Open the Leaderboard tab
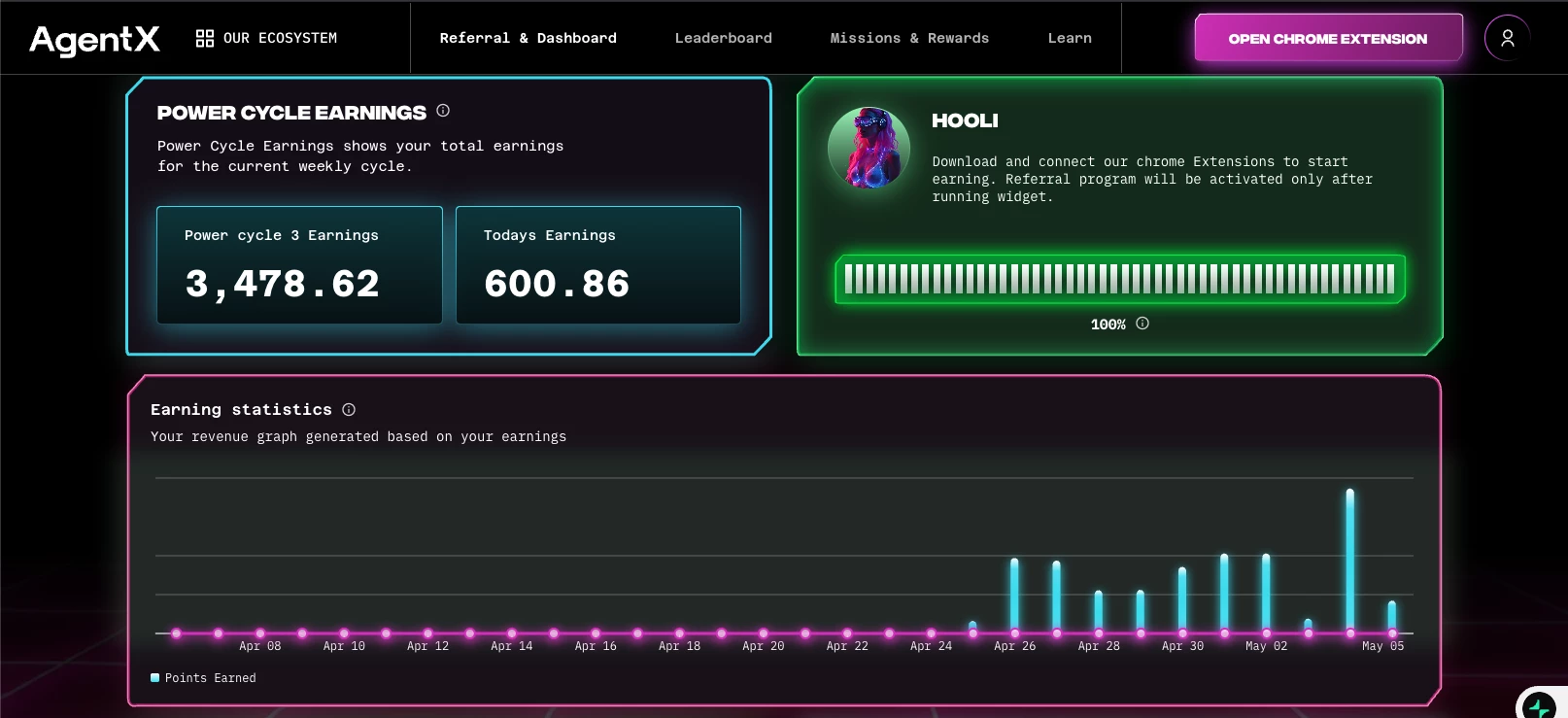1568x718 pixels. [724, 38]
